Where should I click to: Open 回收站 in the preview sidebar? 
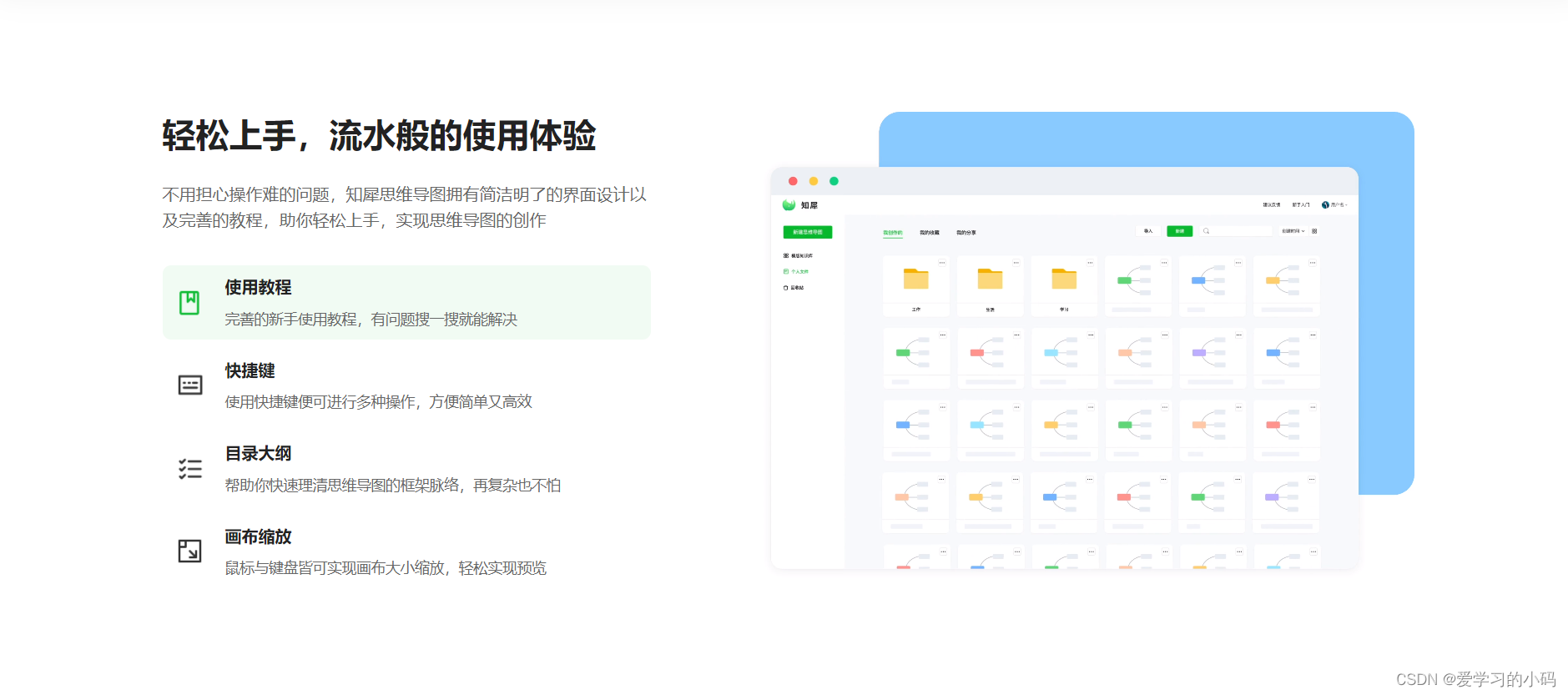pos(794,288)
